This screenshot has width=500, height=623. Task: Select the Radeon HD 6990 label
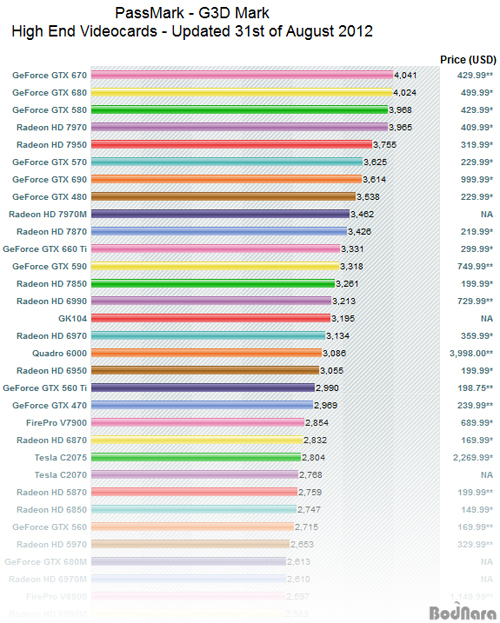tap(51, 301)
